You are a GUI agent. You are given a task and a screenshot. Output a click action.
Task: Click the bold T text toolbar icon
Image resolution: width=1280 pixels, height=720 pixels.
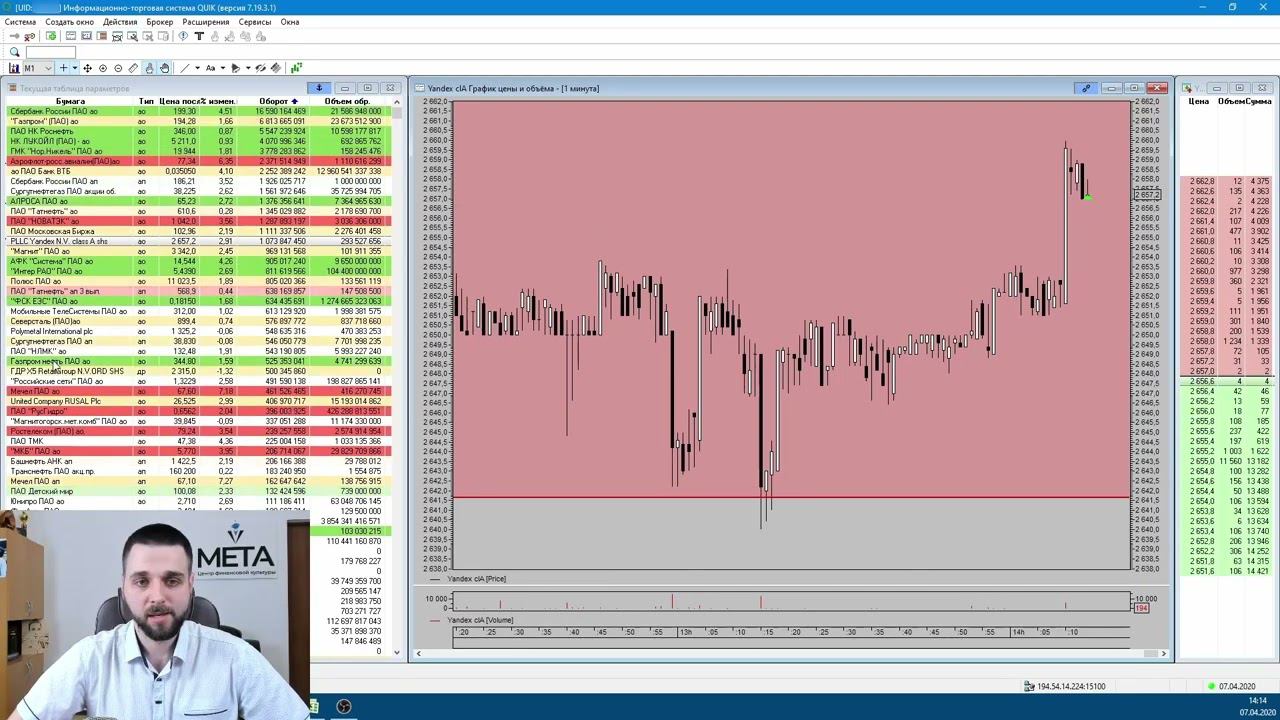point(199,36)
